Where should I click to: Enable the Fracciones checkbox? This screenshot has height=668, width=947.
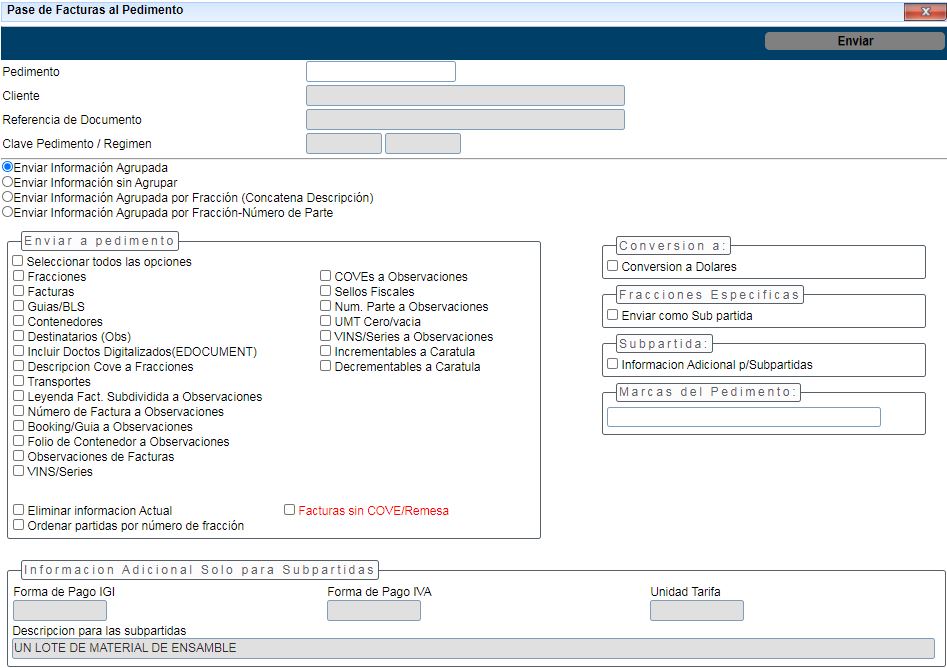pyautogui.click(x=19, y=277)
